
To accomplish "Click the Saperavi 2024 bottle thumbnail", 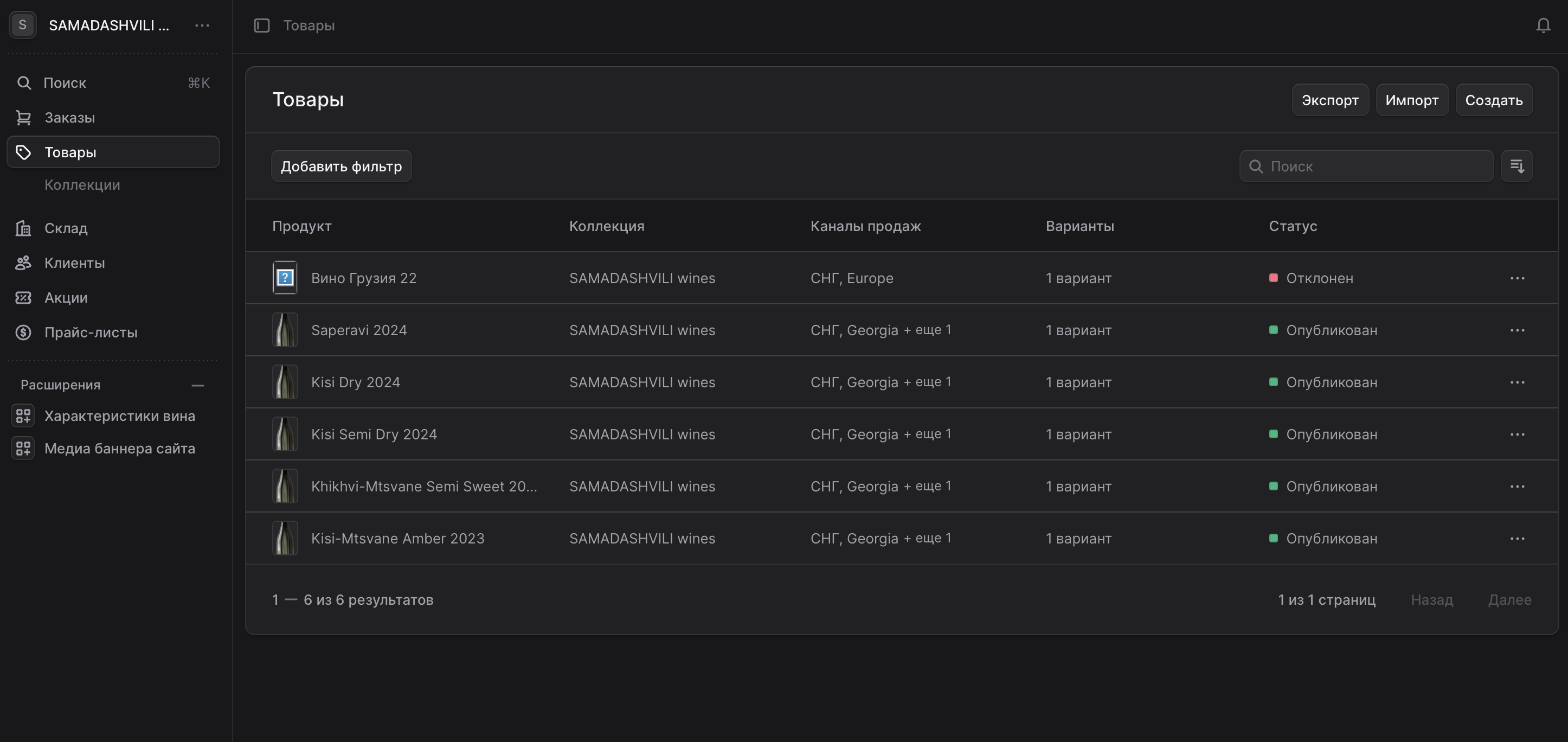I will 285,330.
